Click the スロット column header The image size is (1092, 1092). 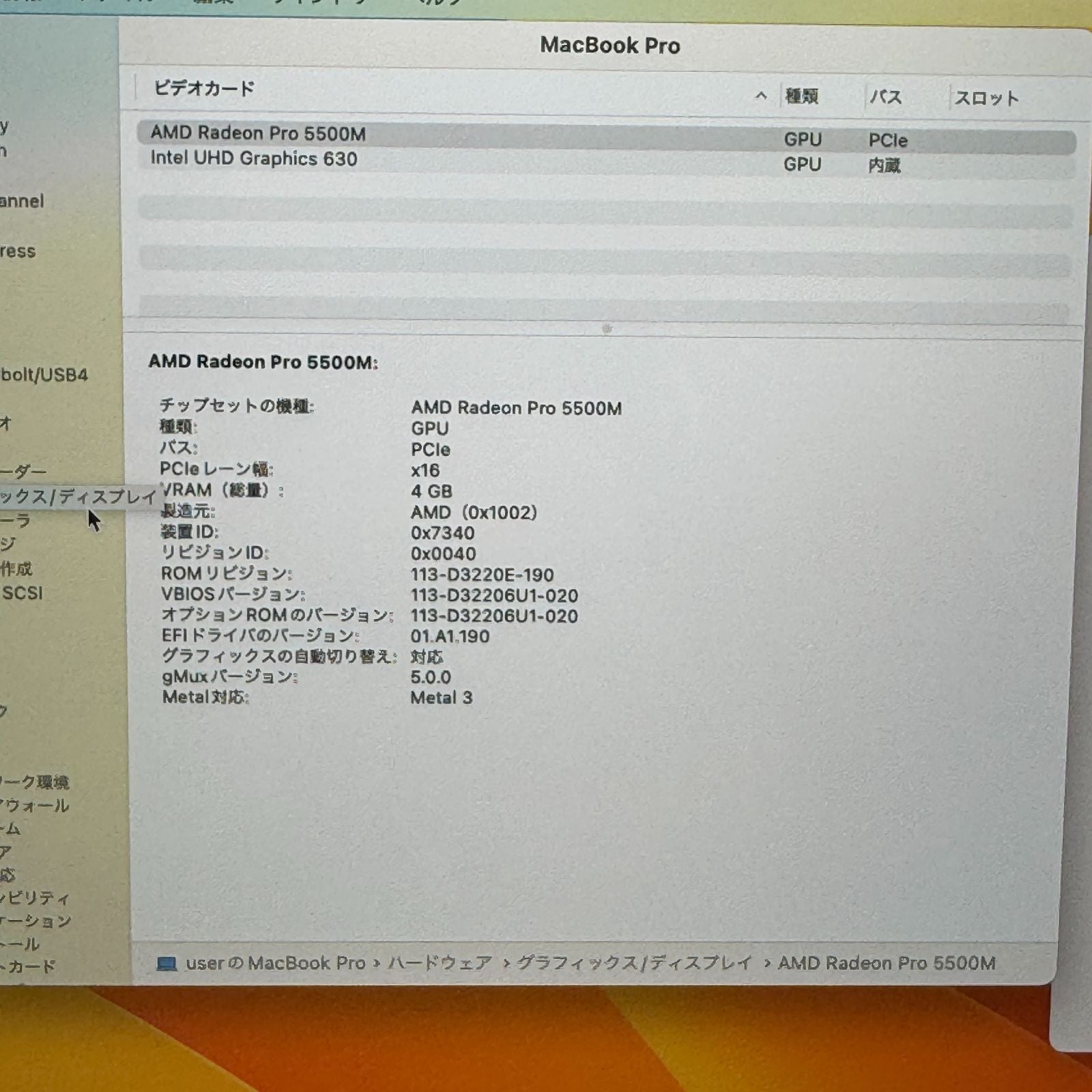click(x=986, y=98)
